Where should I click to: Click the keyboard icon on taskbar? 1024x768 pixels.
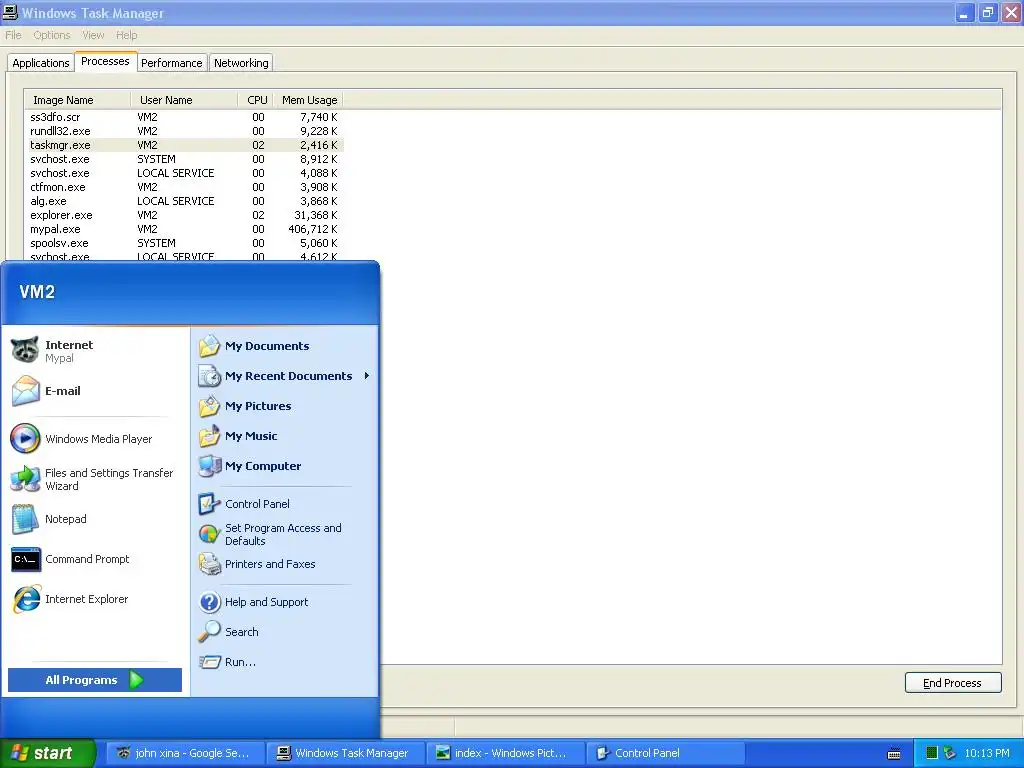(895, 754)
